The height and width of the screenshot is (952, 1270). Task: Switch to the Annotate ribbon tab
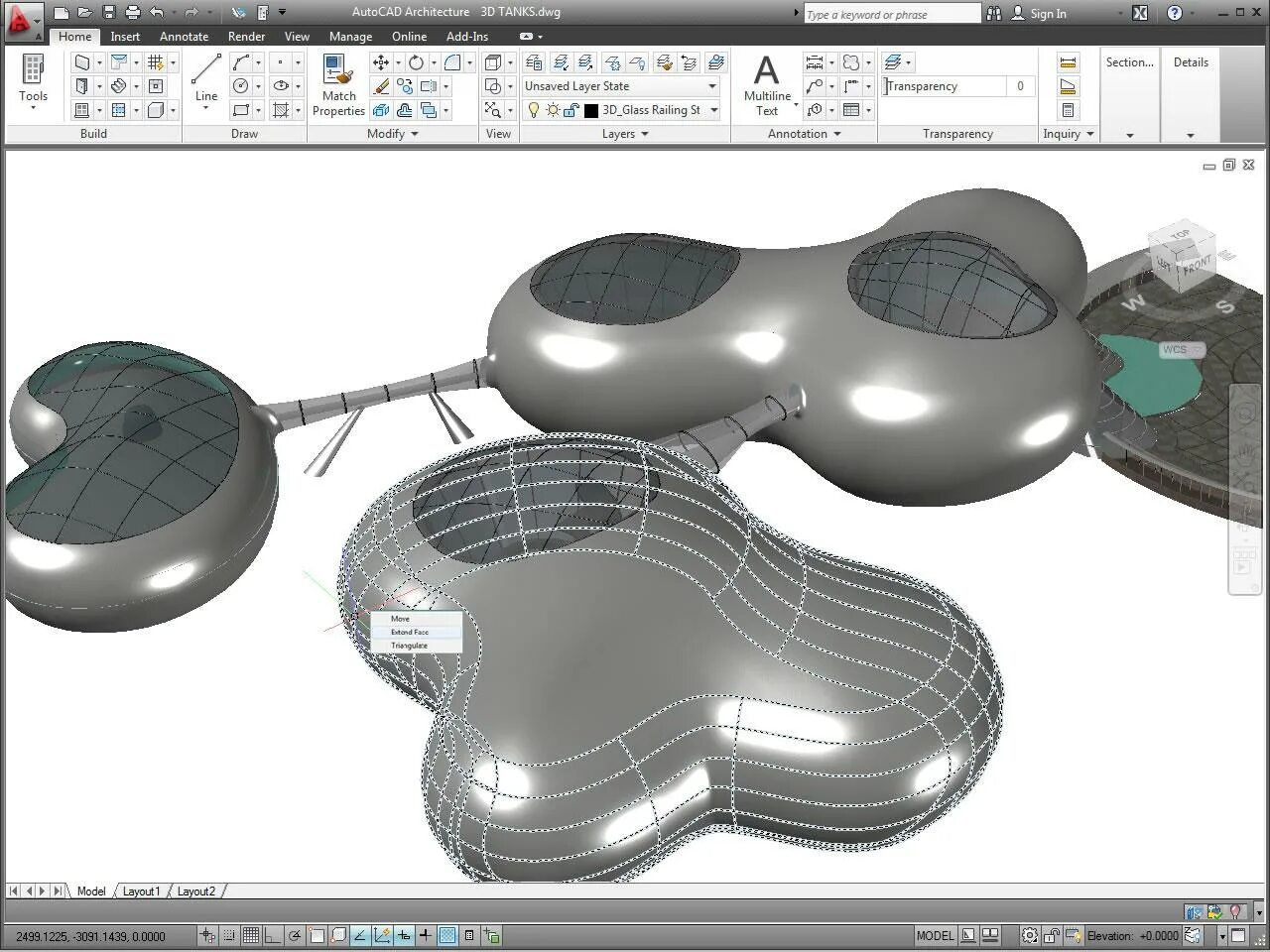tap(185, 36)
